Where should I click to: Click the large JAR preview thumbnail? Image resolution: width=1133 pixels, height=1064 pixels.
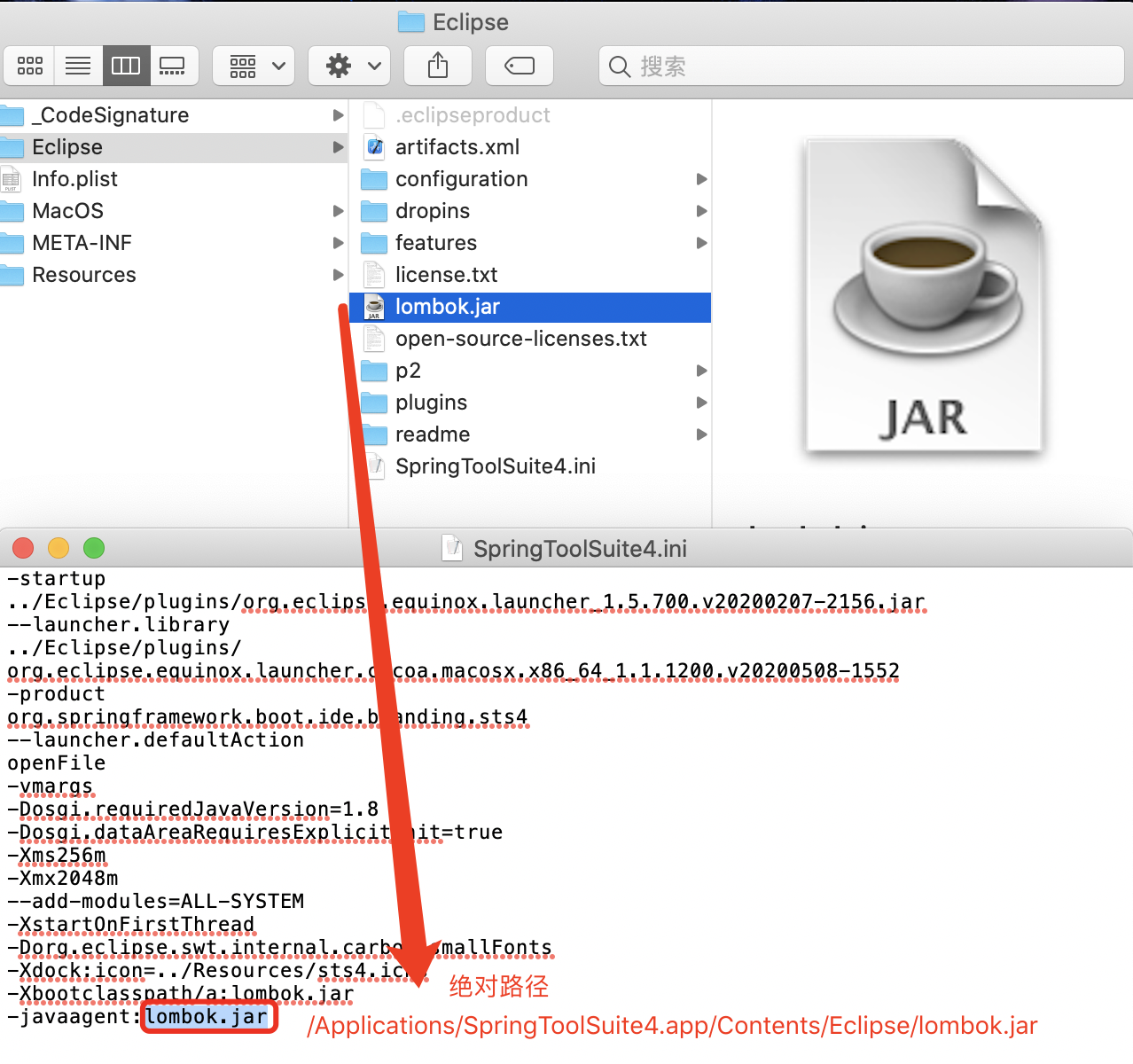pos(923,294)
